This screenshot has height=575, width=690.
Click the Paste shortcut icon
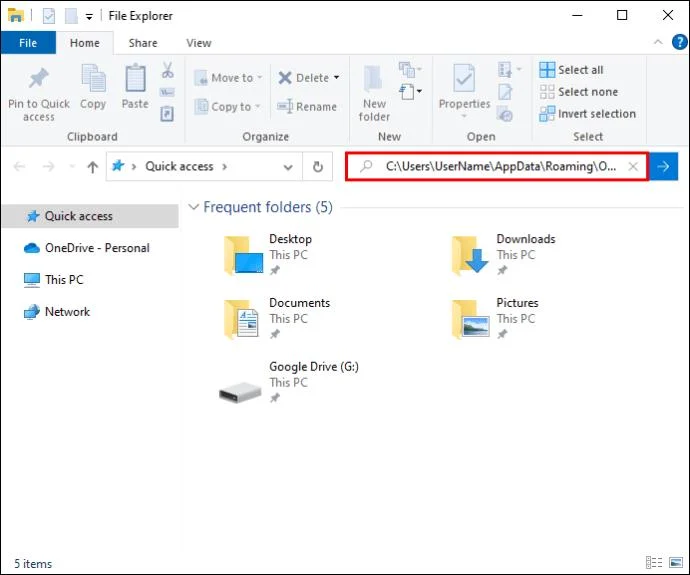(x=167, y=114)
